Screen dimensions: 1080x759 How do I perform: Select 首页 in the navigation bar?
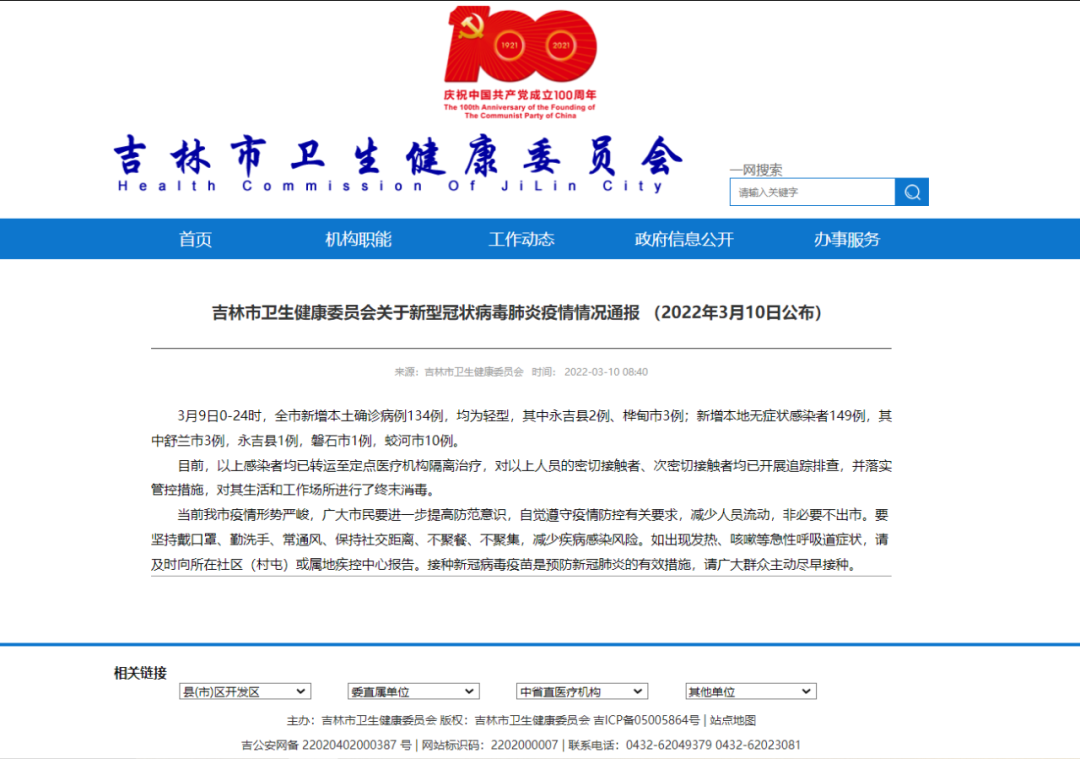pyautogui.click(x=194, y=238)
